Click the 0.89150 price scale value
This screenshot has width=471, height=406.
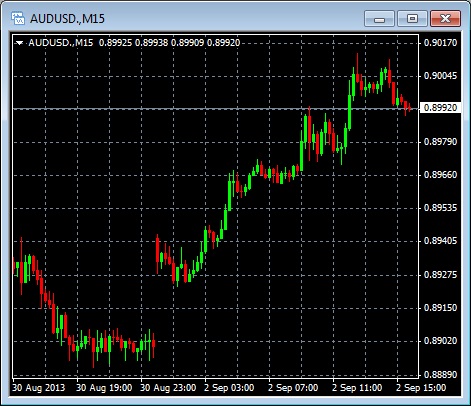440,308
